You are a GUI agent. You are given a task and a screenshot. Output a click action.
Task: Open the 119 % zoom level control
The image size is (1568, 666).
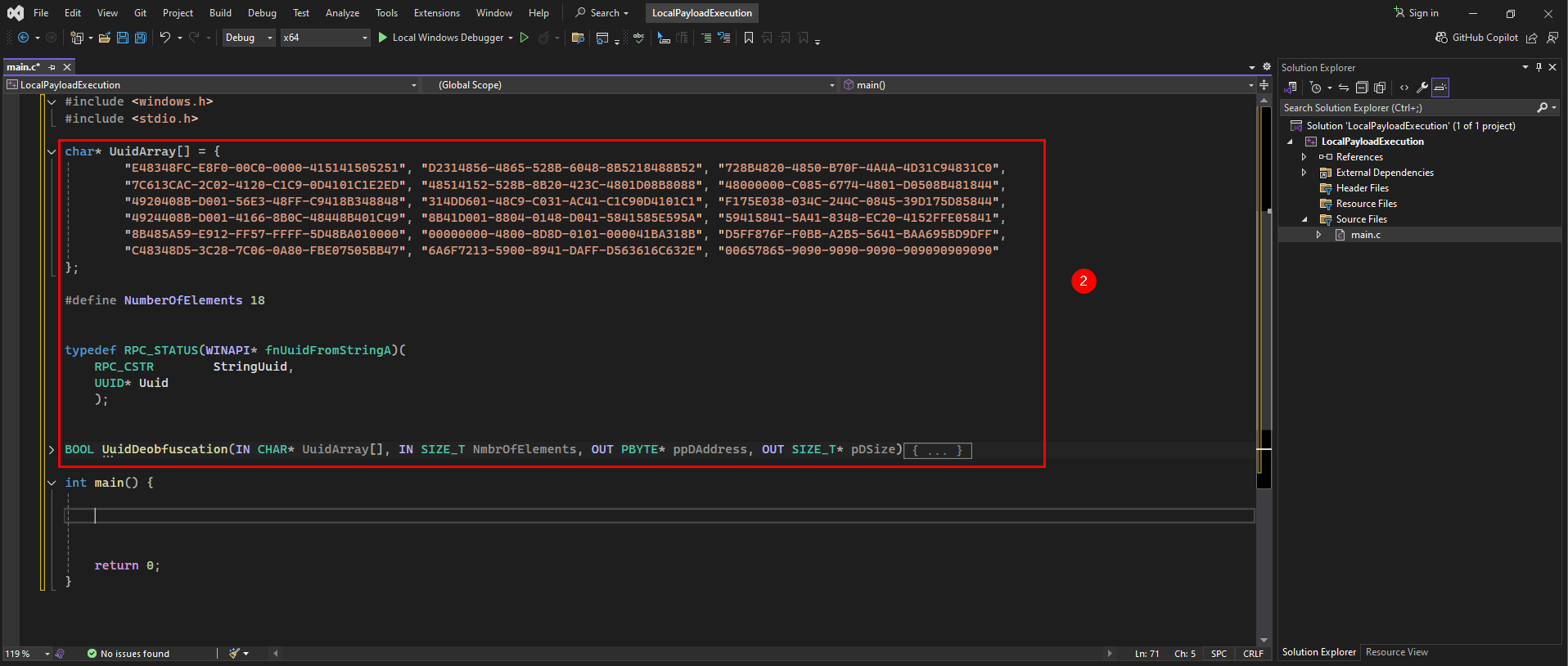(x=27, y=654)
